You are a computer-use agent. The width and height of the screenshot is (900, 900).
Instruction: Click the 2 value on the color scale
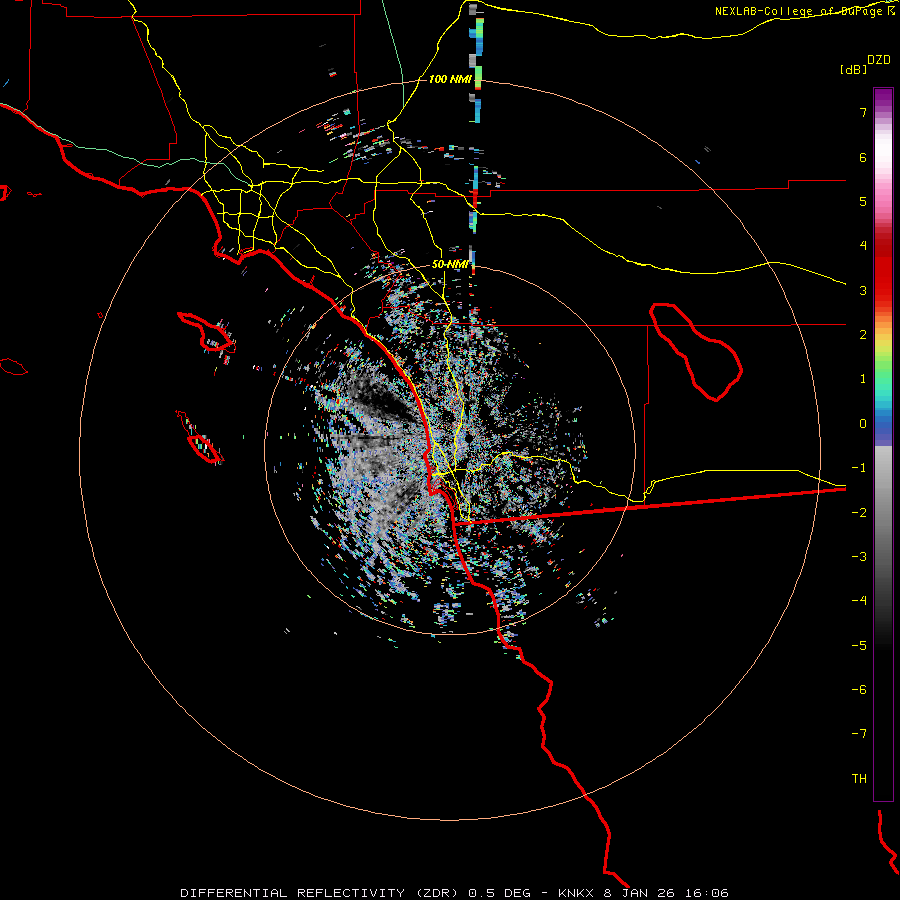[x=863, y=335]
